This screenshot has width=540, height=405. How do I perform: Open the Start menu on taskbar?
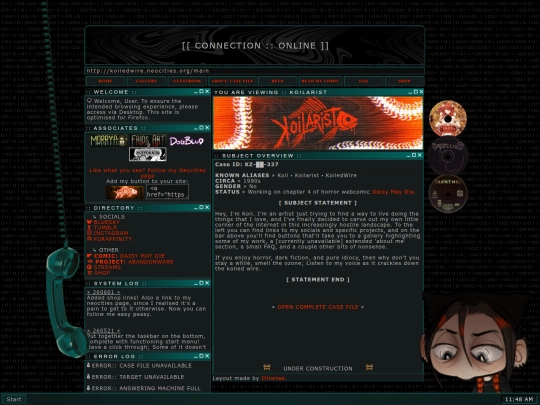(14, 399)
